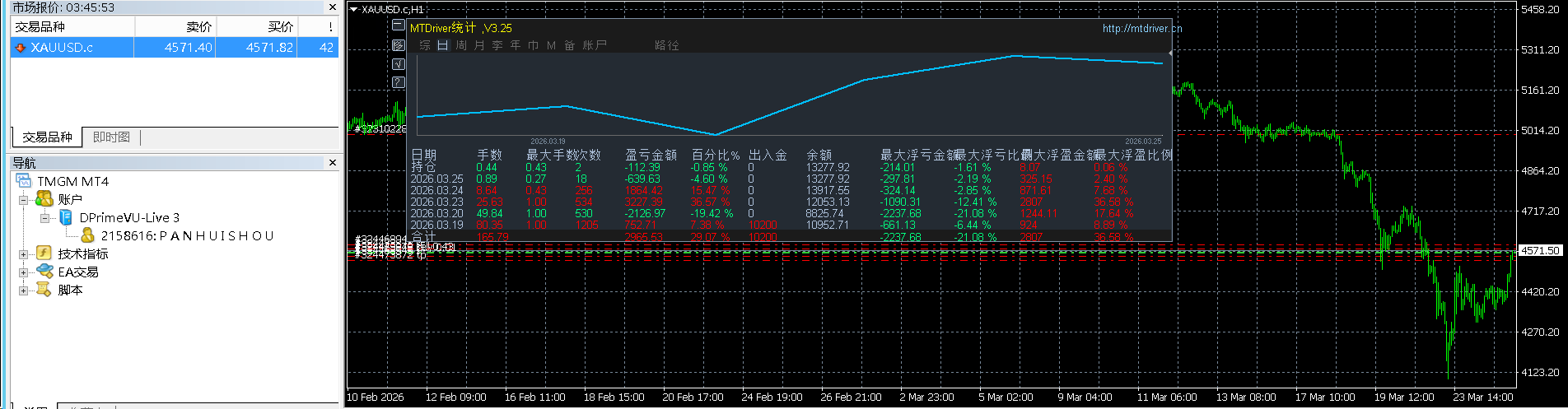Image resolution: width=1568 pixels, height=409 pixels.
Task: Select the TMGM MT4 tree label
Action: point(72,181)
